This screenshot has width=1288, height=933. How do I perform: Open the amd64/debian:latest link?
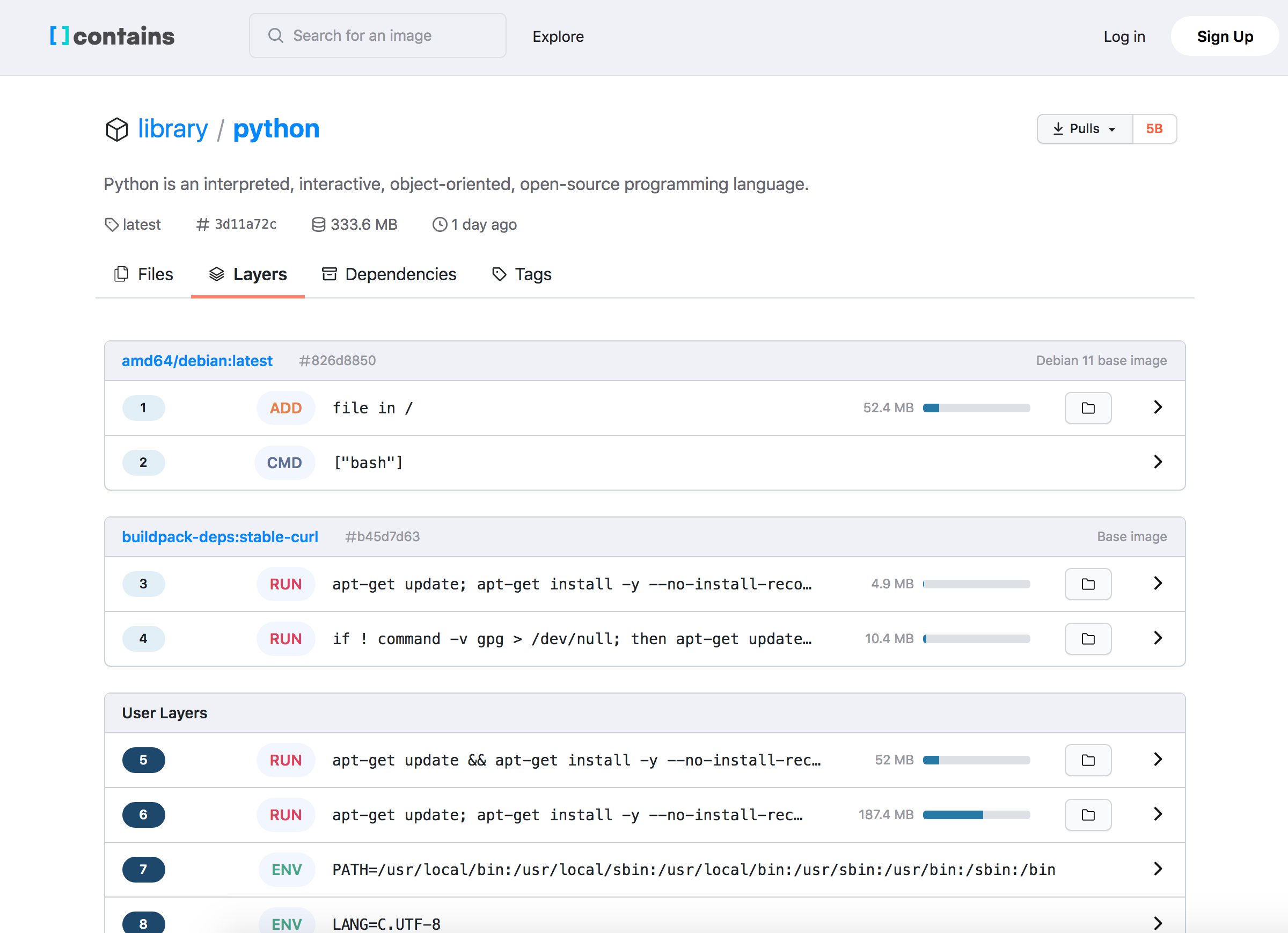click(197, 361)
